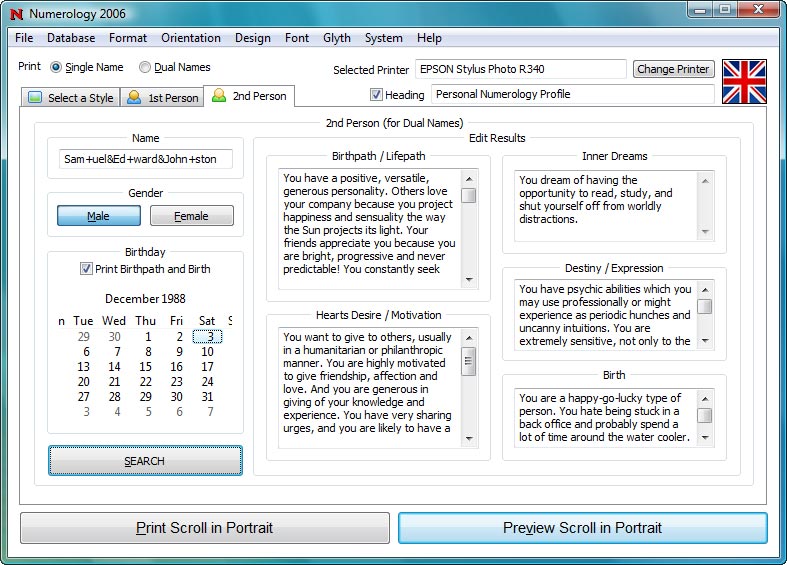Open the File menu

[x=24, y=38]
